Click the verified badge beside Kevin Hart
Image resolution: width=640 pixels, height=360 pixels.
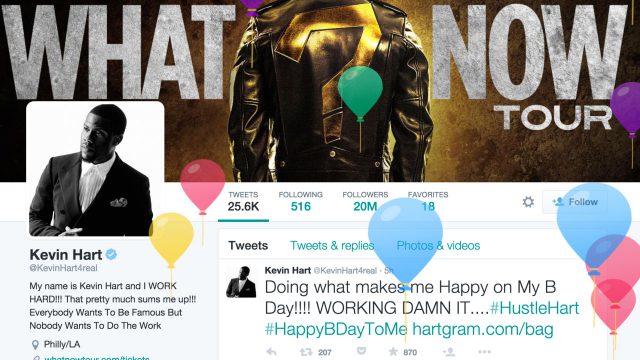point(111,254)
